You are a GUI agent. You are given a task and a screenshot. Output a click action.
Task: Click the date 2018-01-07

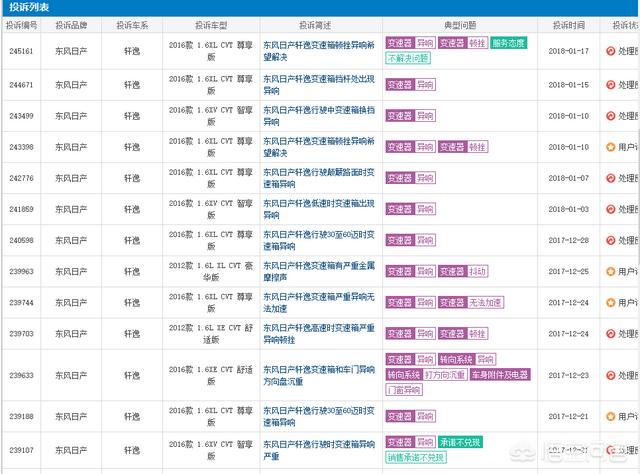(569, 178)
